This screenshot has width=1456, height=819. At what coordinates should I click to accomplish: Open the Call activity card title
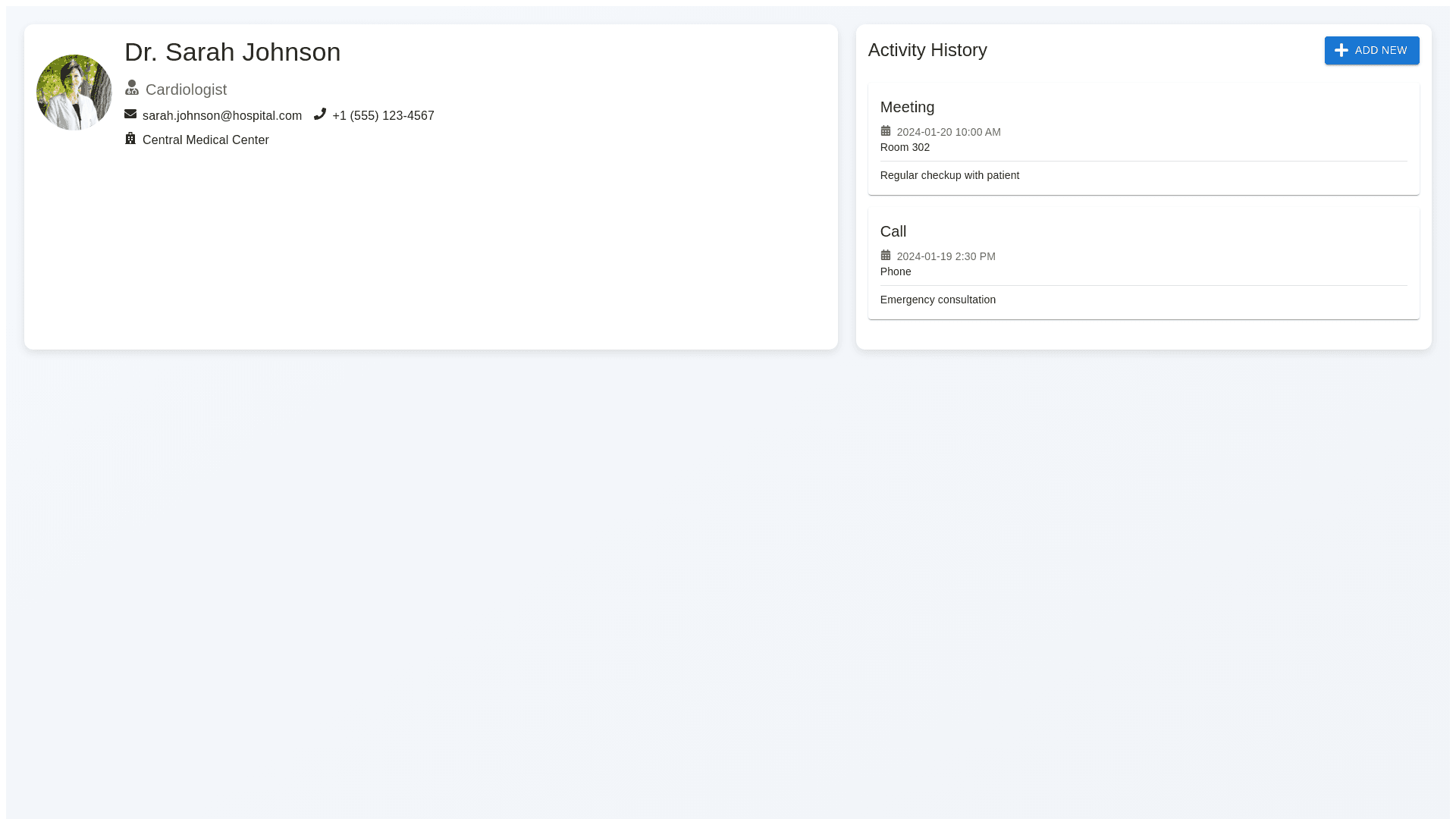pos(893,232)
